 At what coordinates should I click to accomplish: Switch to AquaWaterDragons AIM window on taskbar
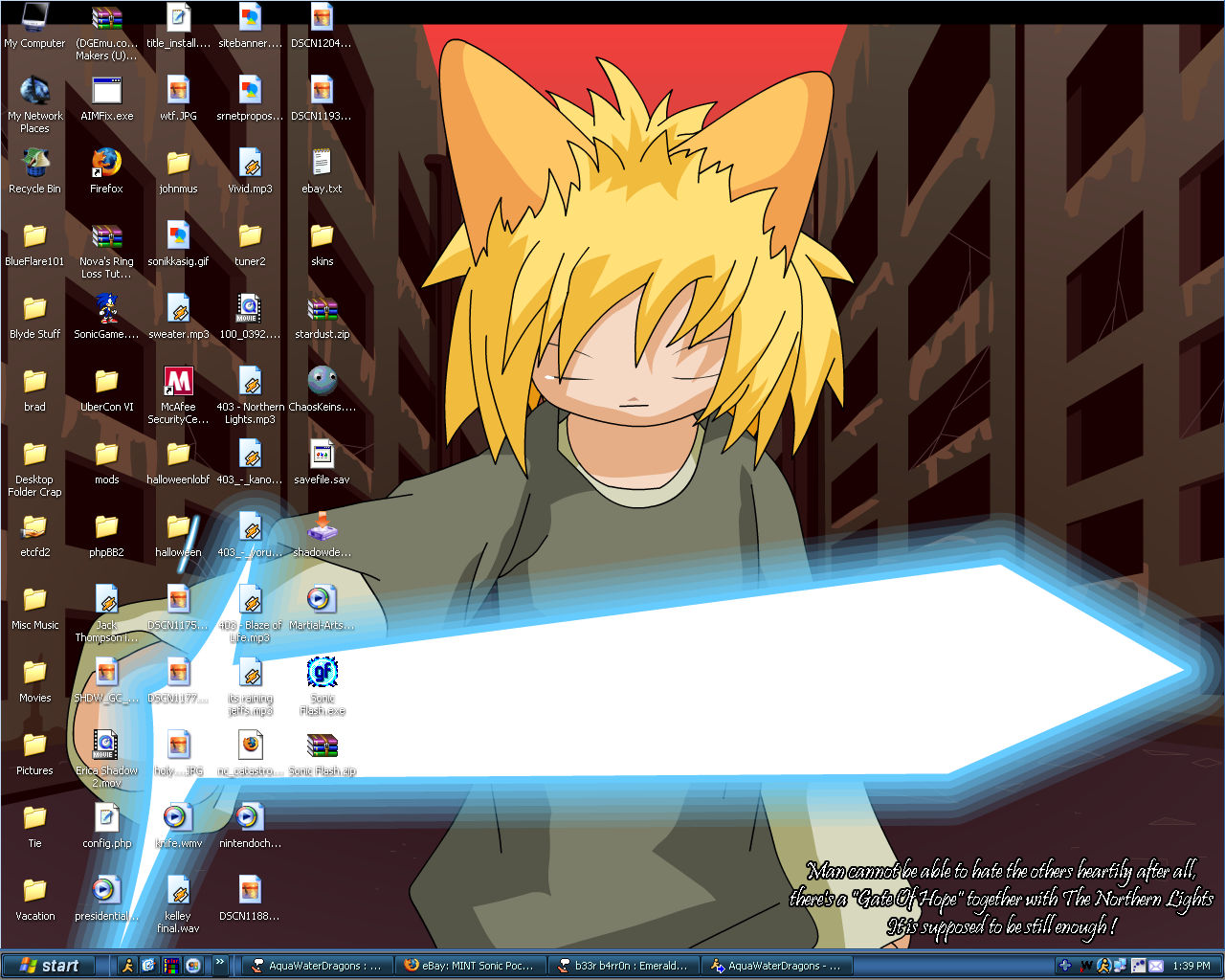click(778, 966)
